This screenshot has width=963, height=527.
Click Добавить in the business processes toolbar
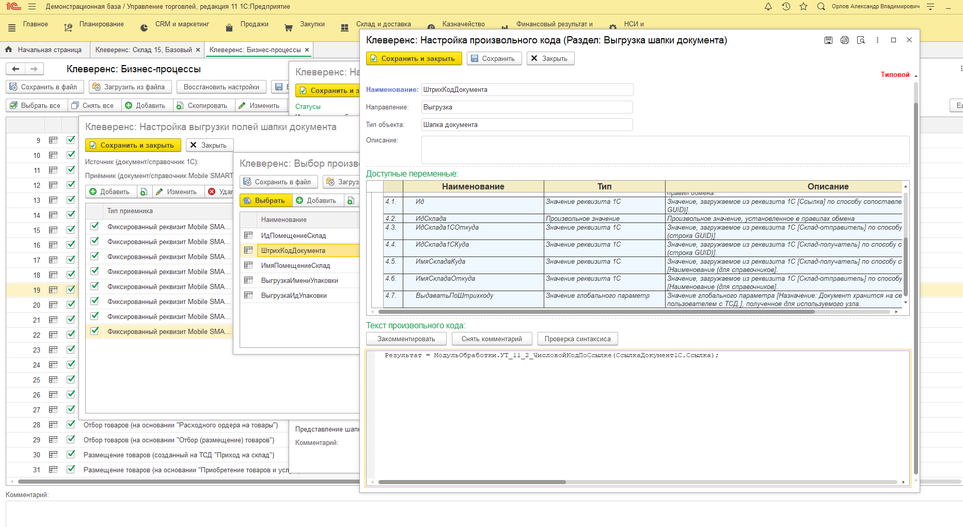pos(146,106)
